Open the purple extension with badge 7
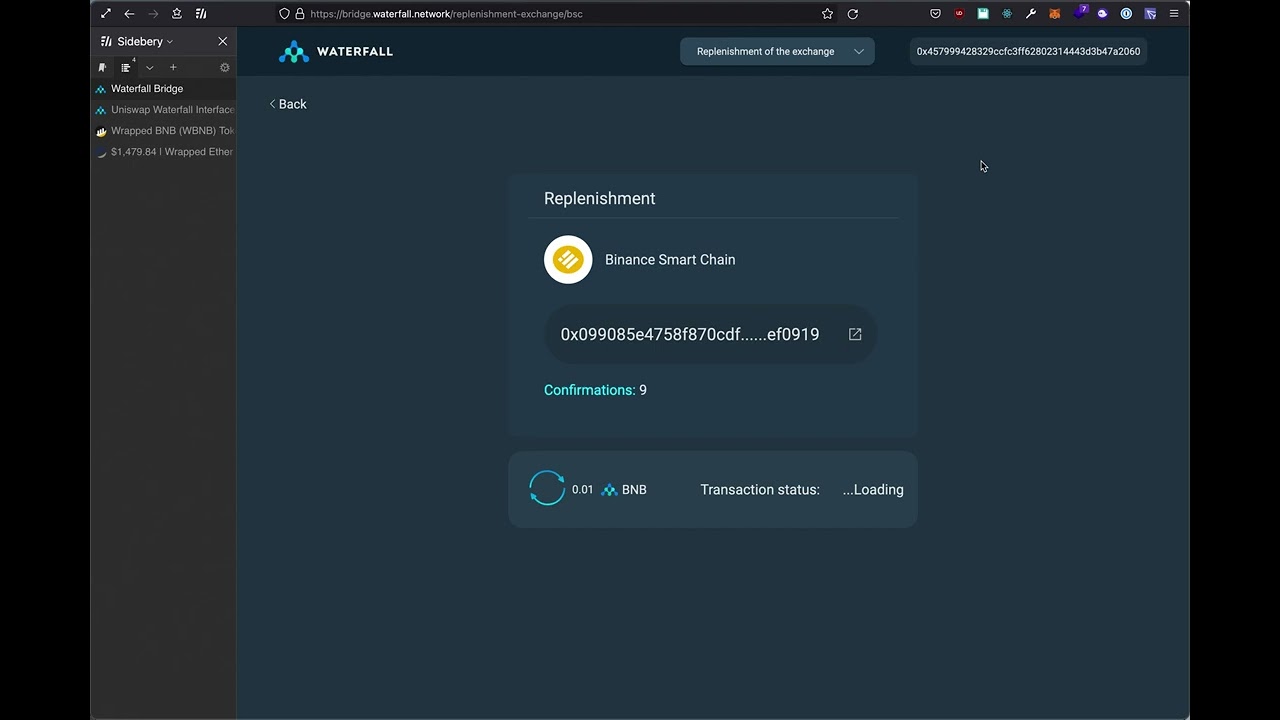1280x720 pixels. coord(1079,13)
